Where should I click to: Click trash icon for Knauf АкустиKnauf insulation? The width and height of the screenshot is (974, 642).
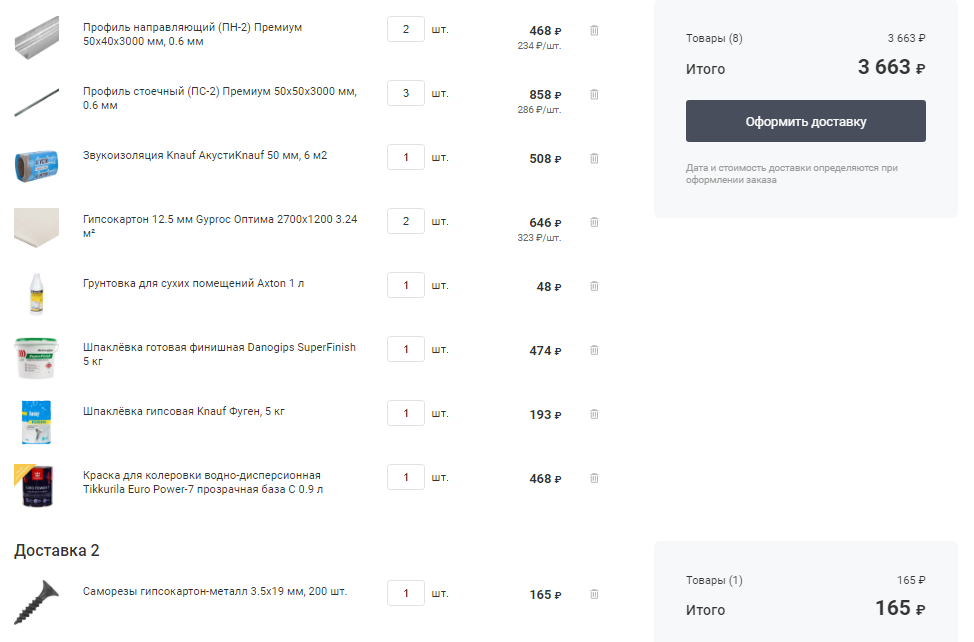click(x=594, y=158)
